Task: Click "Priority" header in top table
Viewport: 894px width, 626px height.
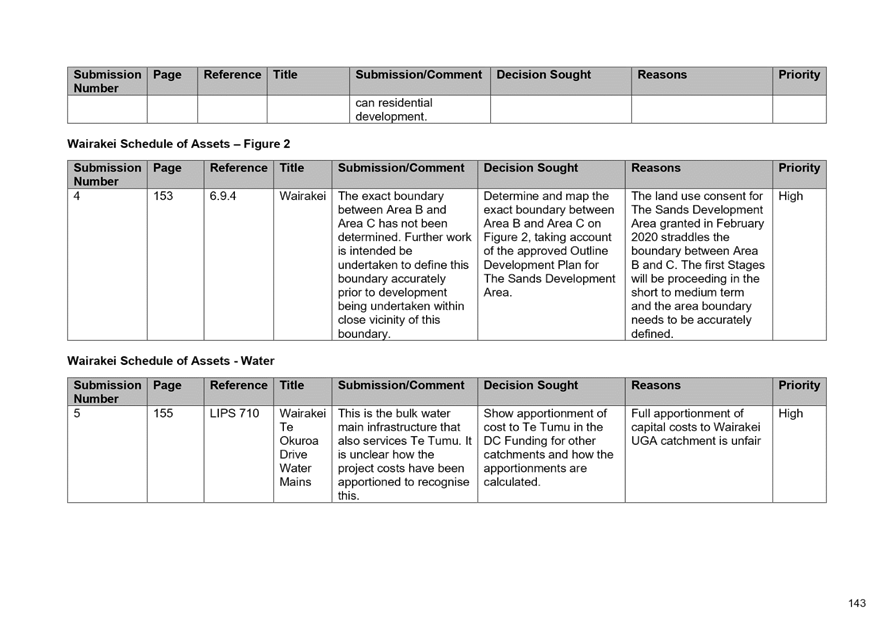Action: pos(799,81)
